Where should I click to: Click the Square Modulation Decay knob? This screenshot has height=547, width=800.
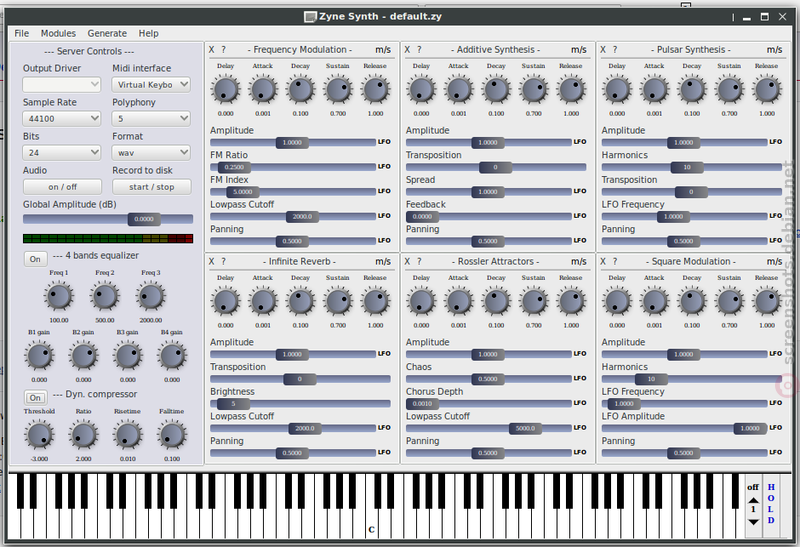(x=692, y=301)
